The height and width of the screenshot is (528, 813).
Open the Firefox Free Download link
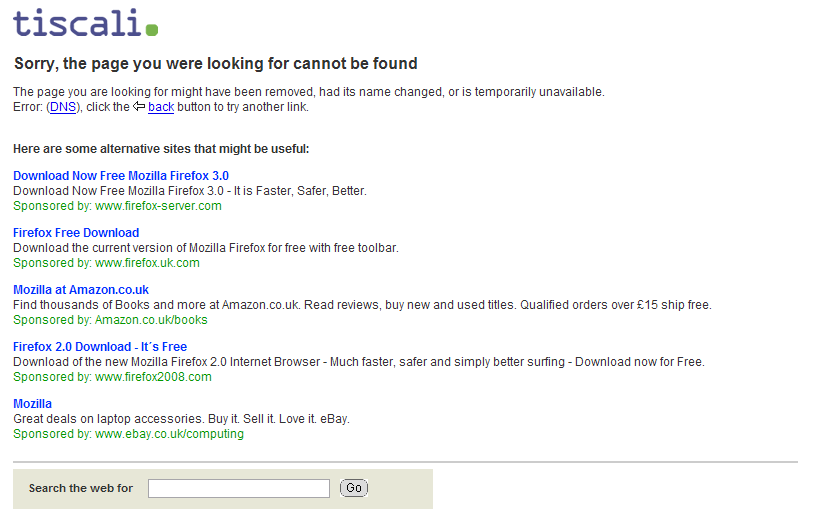[x=76, y=233]
